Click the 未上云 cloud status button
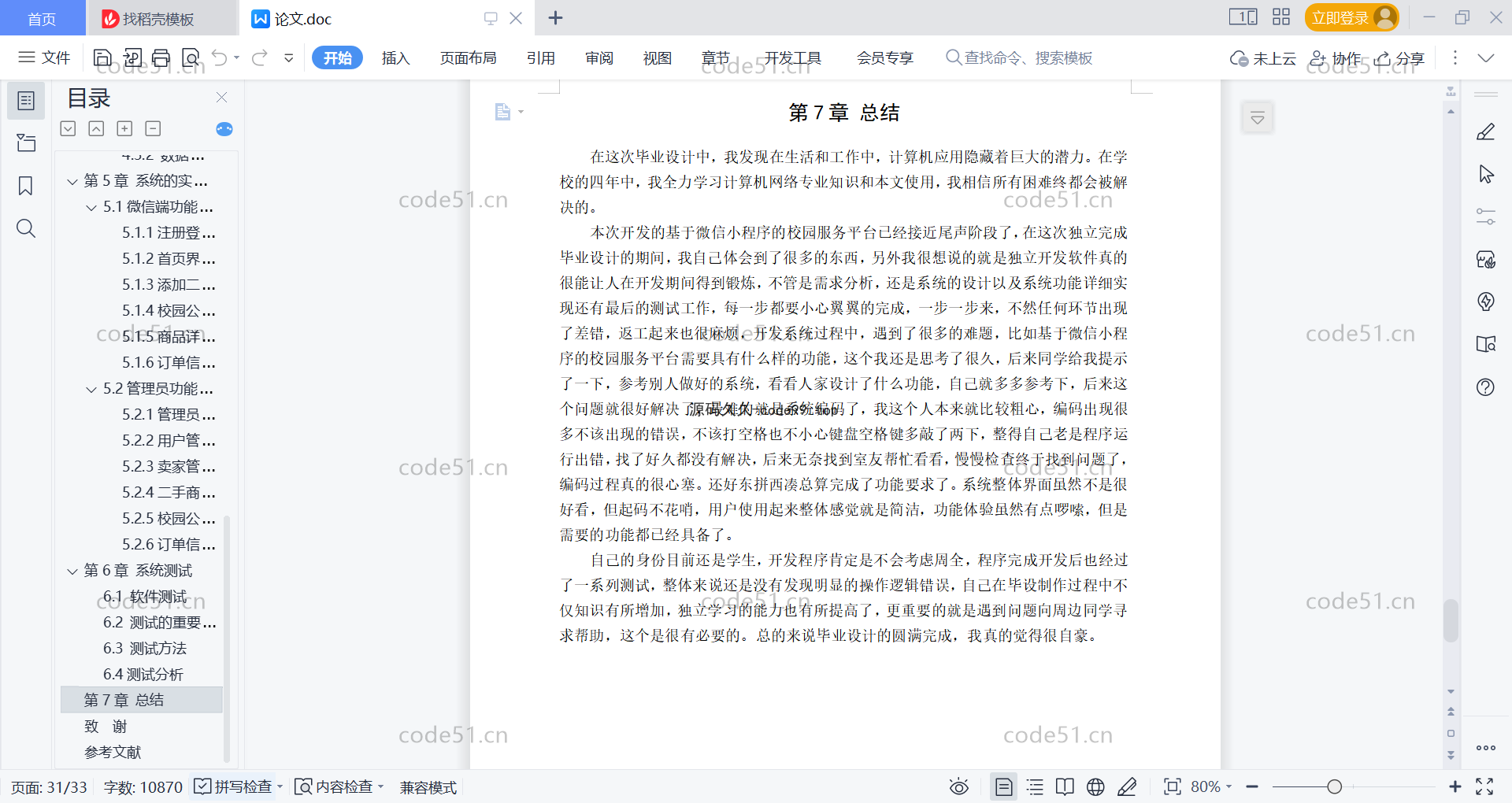Viewport: 1512px width, 803px height. tap(1264, 58)
